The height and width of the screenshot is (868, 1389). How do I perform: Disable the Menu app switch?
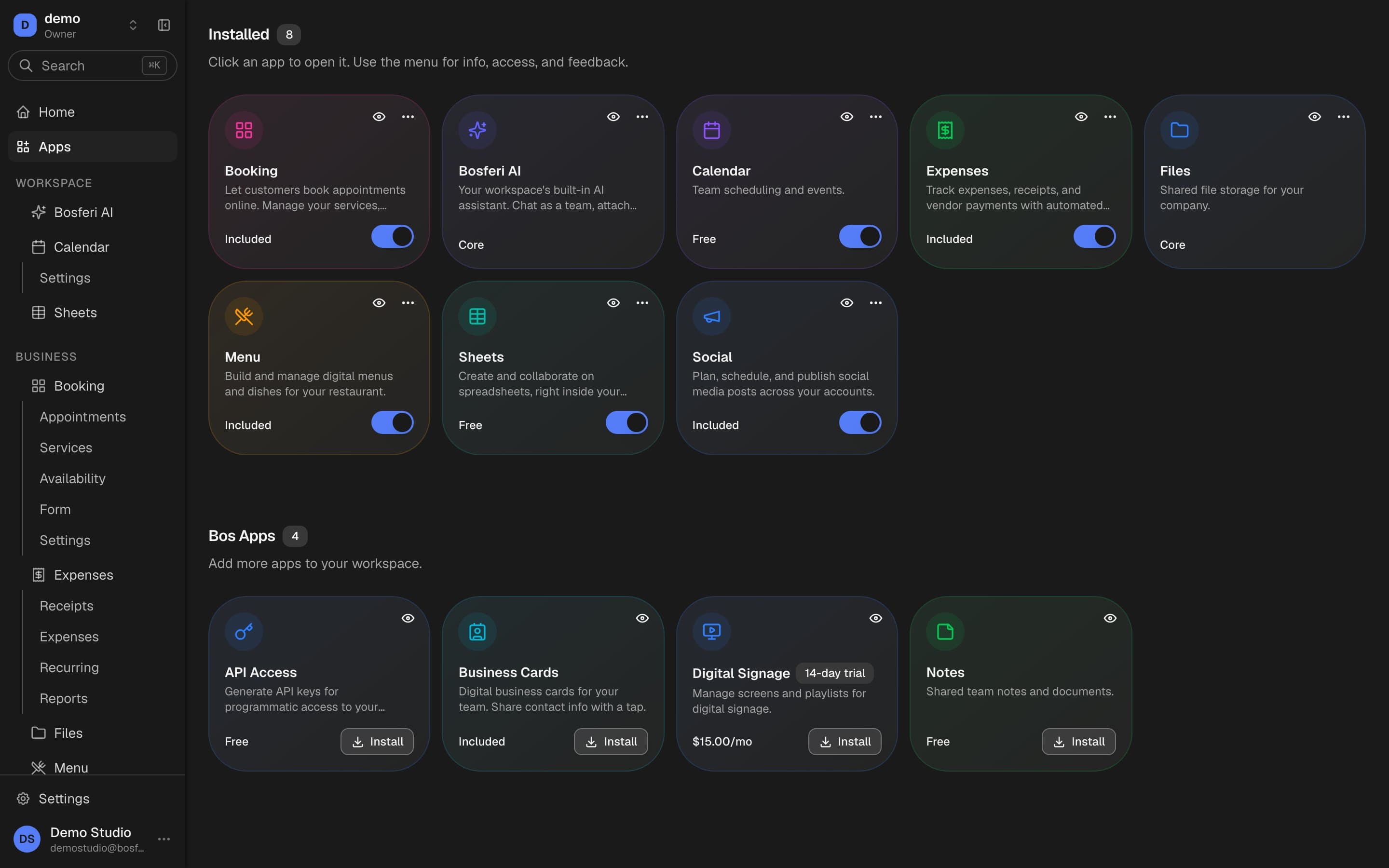pyautogui.click(x=393, y=422)
